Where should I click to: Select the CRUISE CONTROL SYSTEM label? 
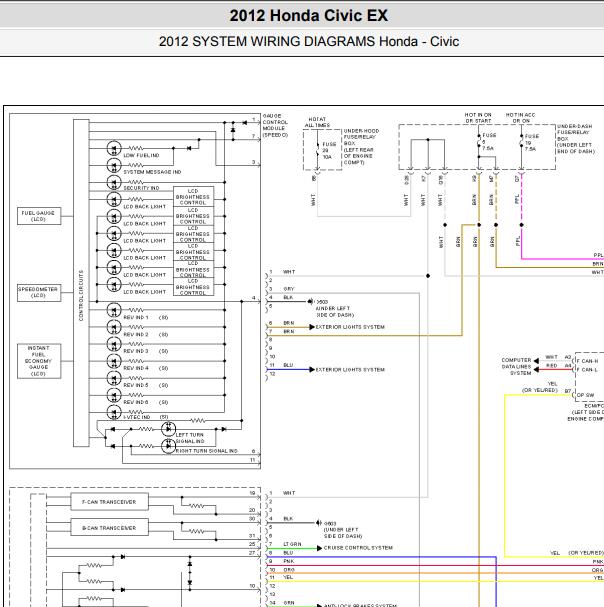[x=358, y=548]
